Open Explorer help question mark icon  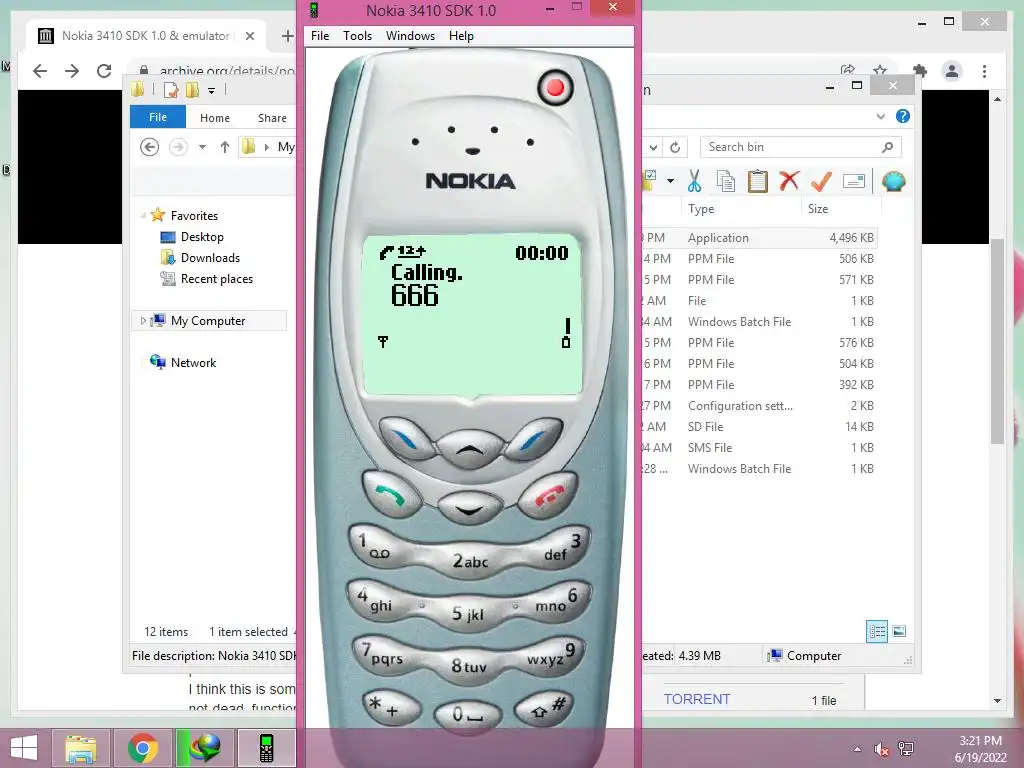pos(903,116)
